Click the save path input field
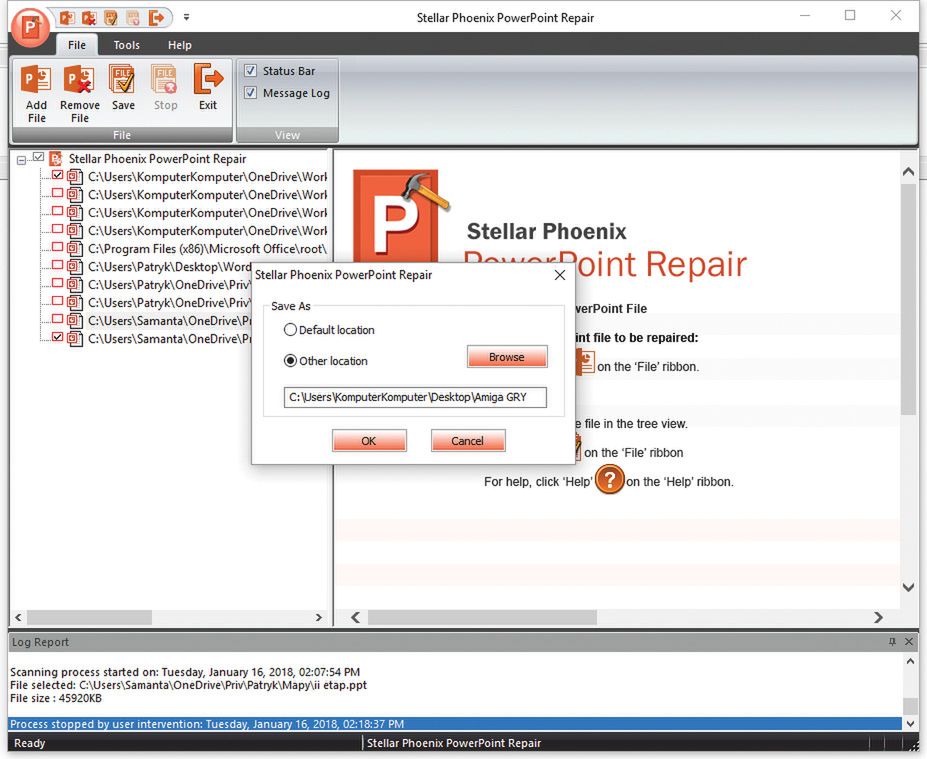This screenshot has width=927, height=759. pos(415,397)
